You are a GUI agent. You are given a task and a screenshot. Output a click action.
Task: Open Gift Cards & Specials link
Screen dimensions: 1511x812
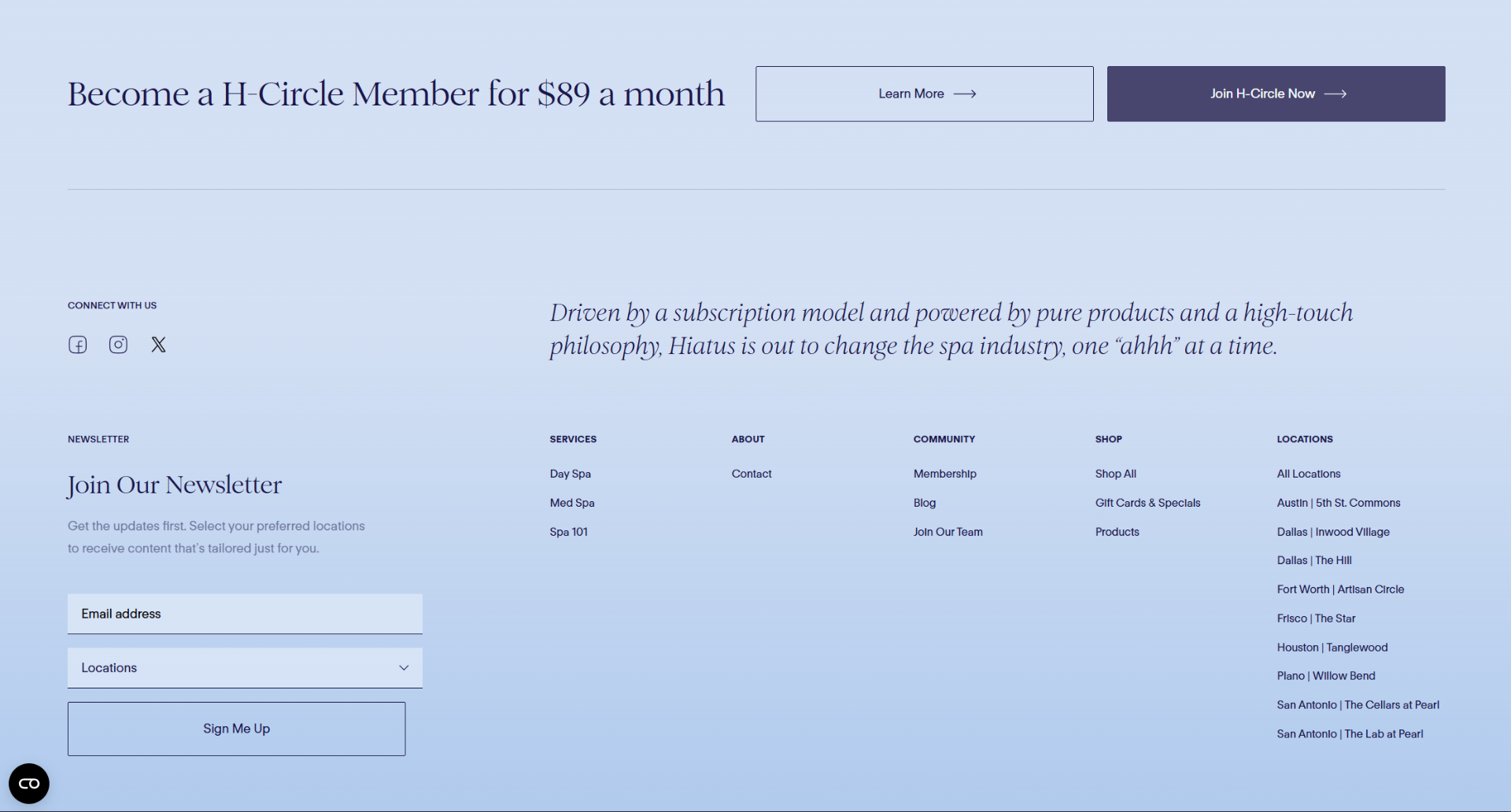pos(1148,503)
